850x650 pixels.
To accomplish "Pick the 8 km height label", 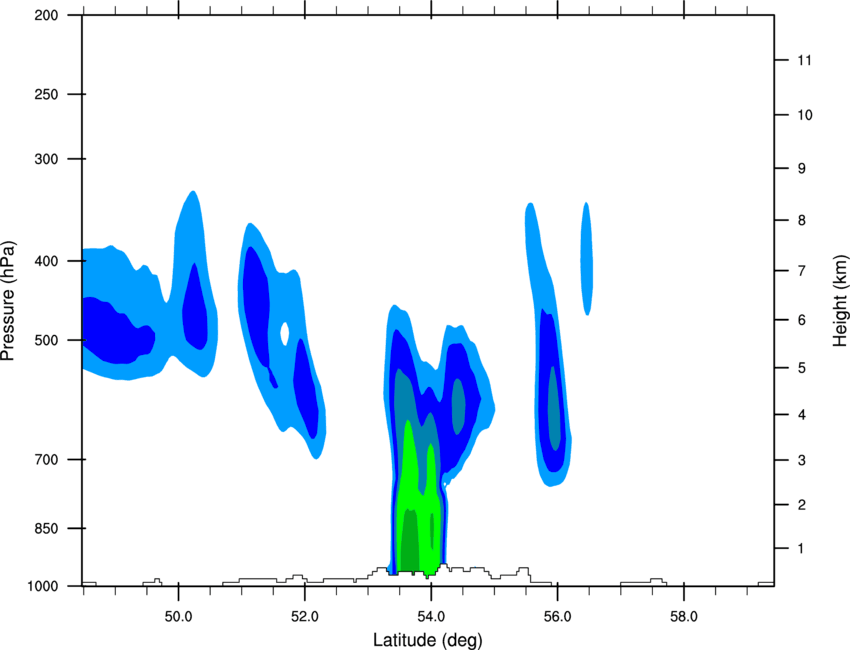I will tap(801, 221).
